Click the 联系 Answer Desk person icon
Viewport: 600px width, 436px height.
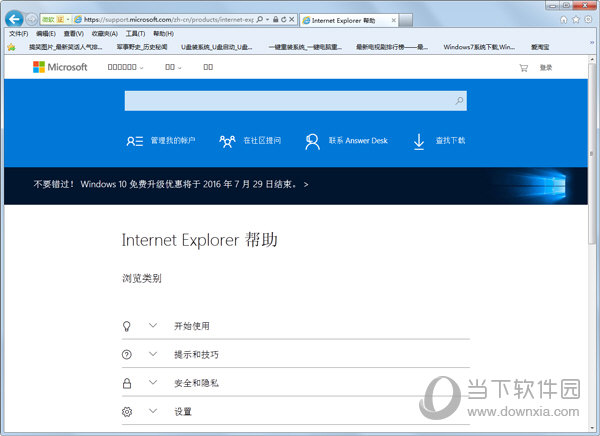313,141
